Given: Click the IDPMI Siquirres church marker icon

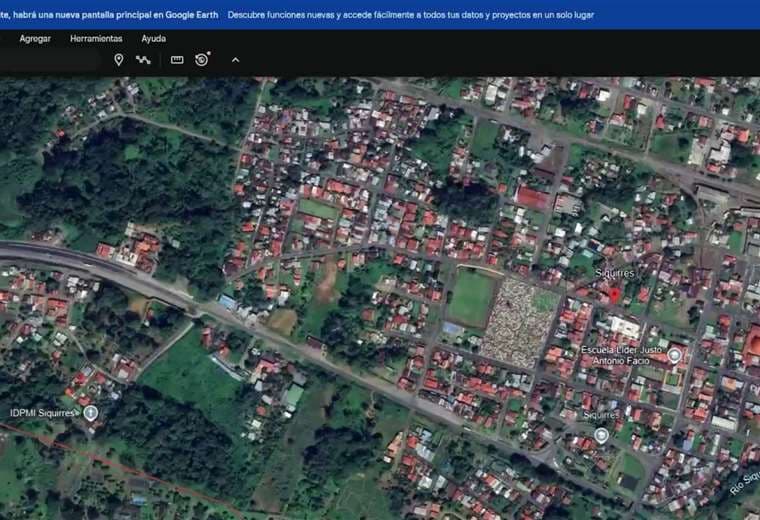Looking at the screenshot, I should (x=91, y=412).
